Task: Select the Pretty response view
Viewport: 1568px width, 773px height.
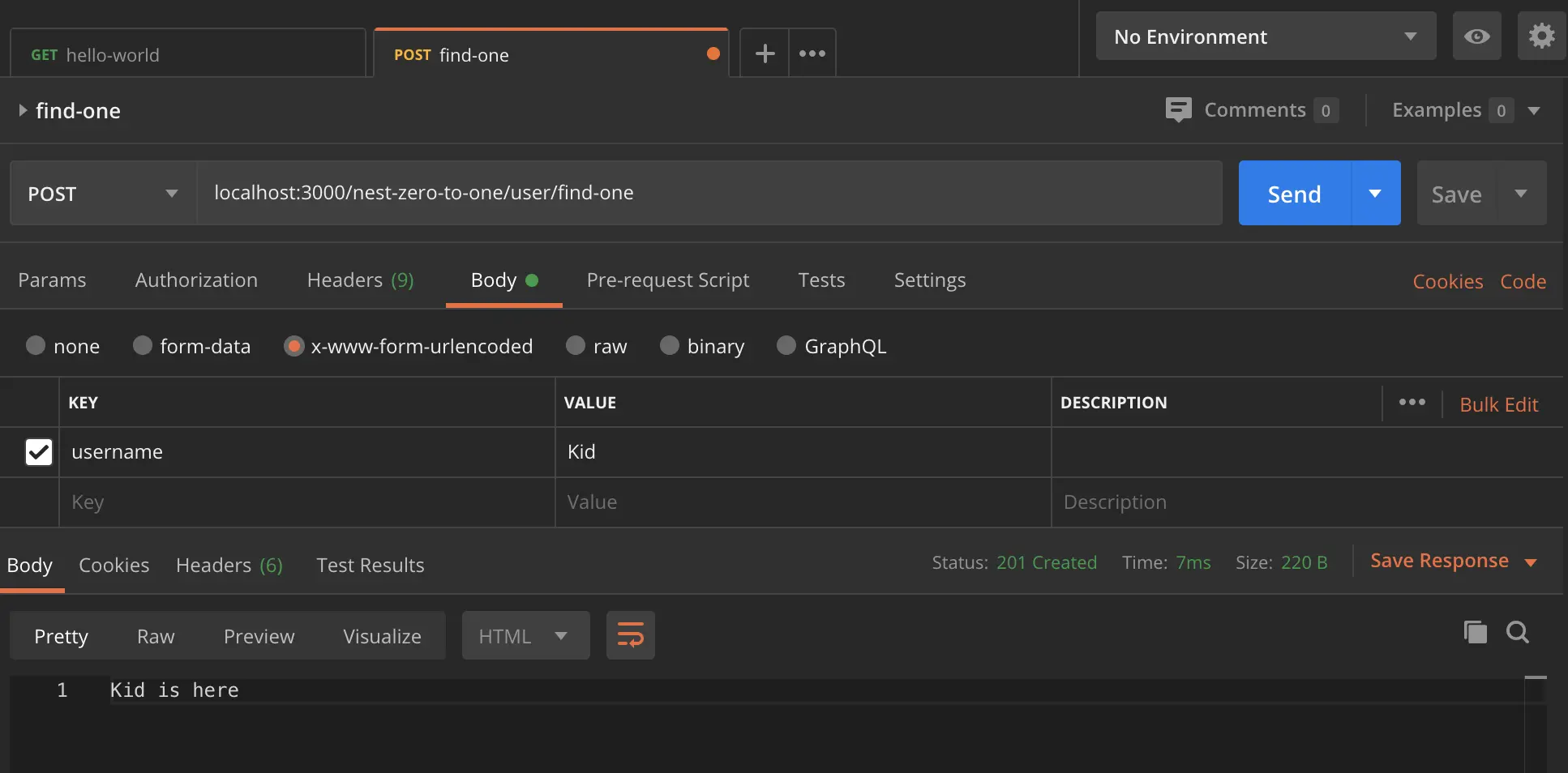Action: click(61, 636)
